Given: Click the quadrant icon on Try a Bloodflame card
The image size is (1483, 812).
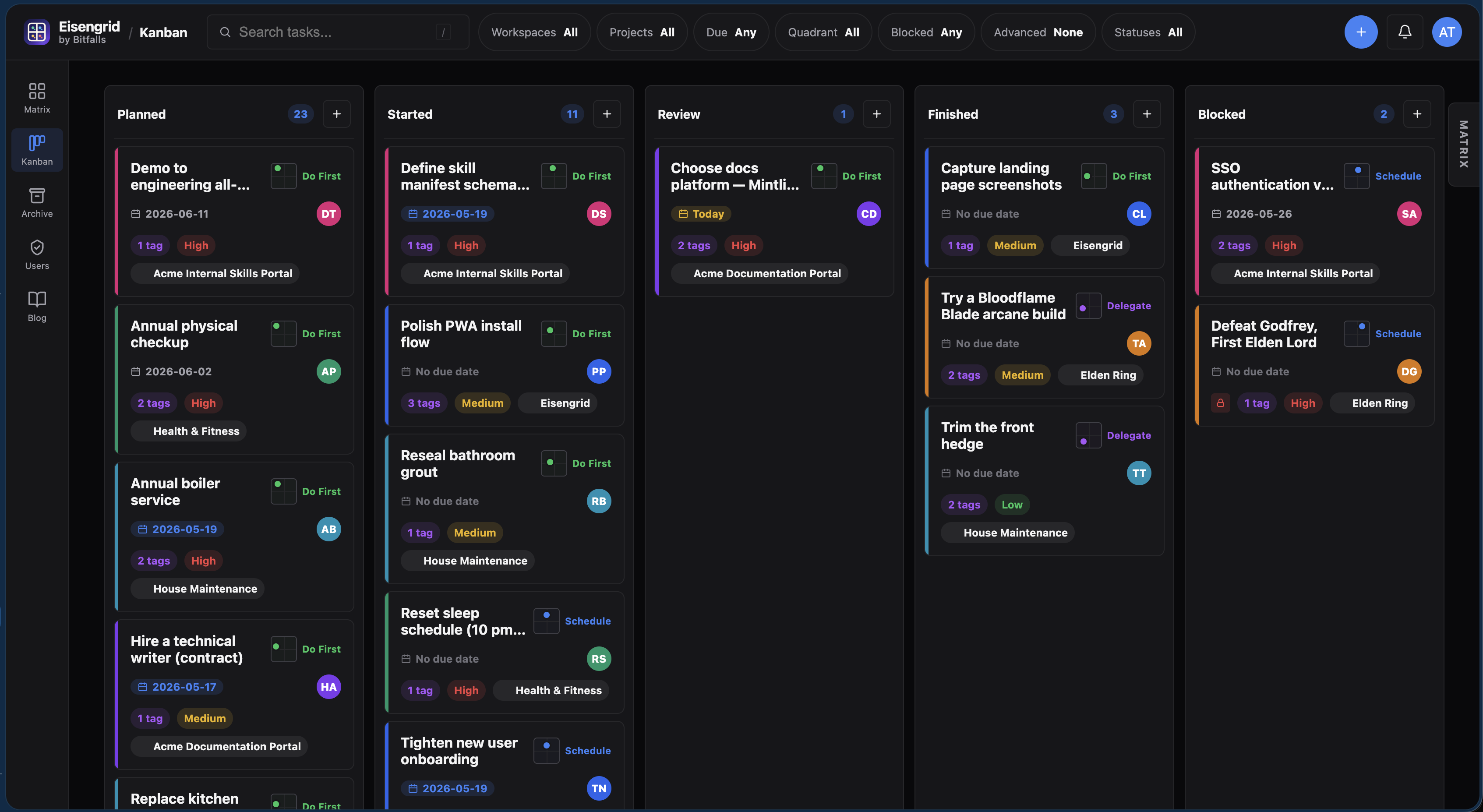Looking at the screenshot, I should pos(1089,305).
